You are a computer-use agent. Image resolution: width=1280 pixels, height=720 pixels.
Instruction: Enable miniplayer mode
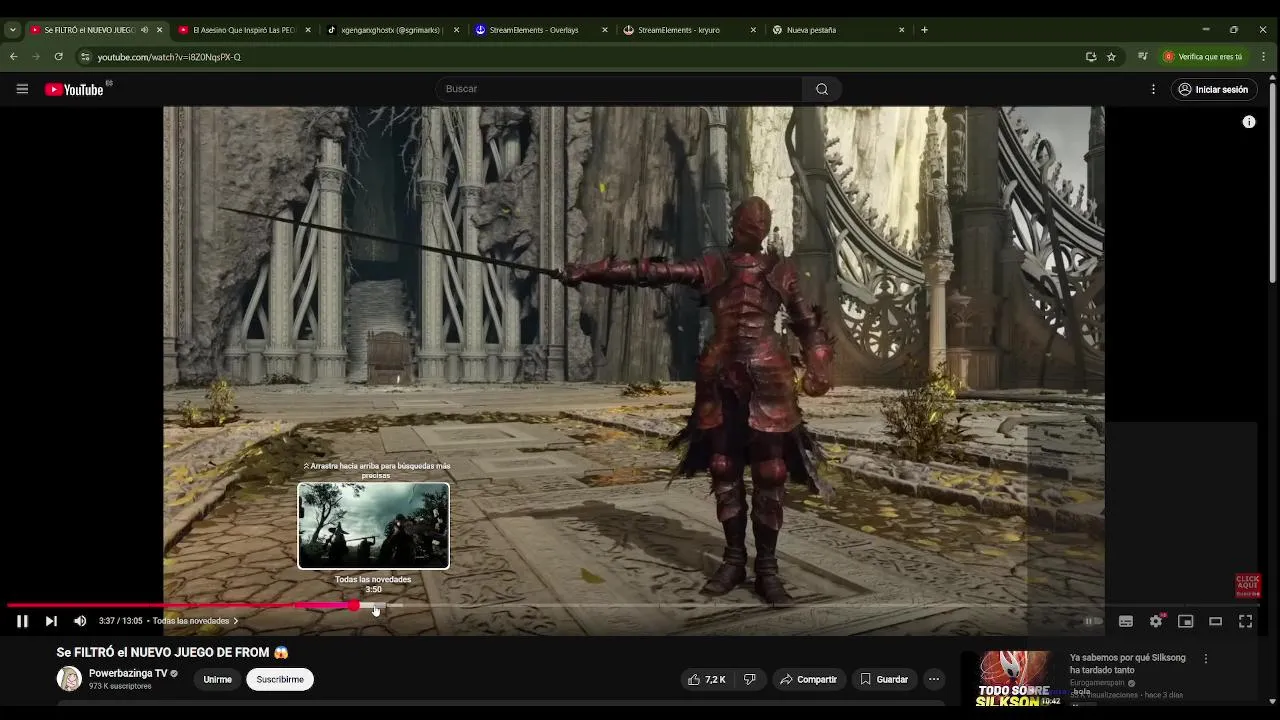click(x=1186, y=621)
